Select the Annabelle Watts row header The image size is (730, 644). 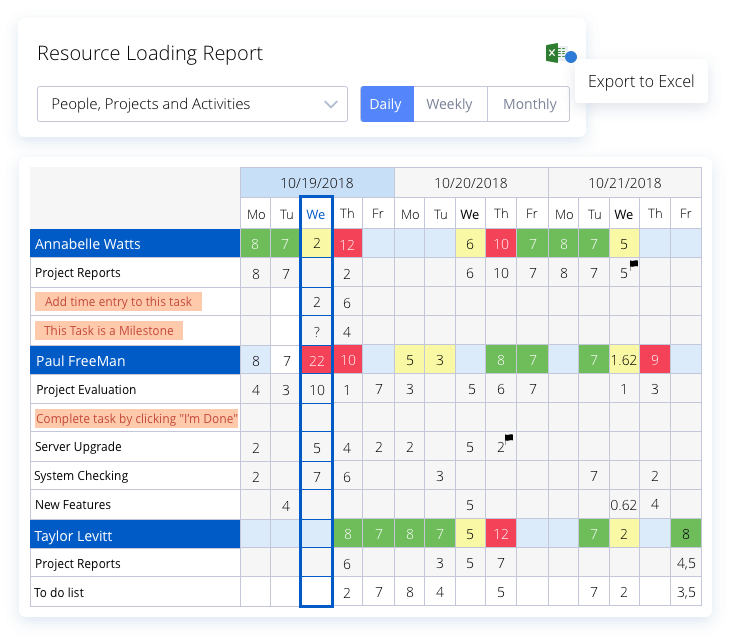[x=135, y=243]
